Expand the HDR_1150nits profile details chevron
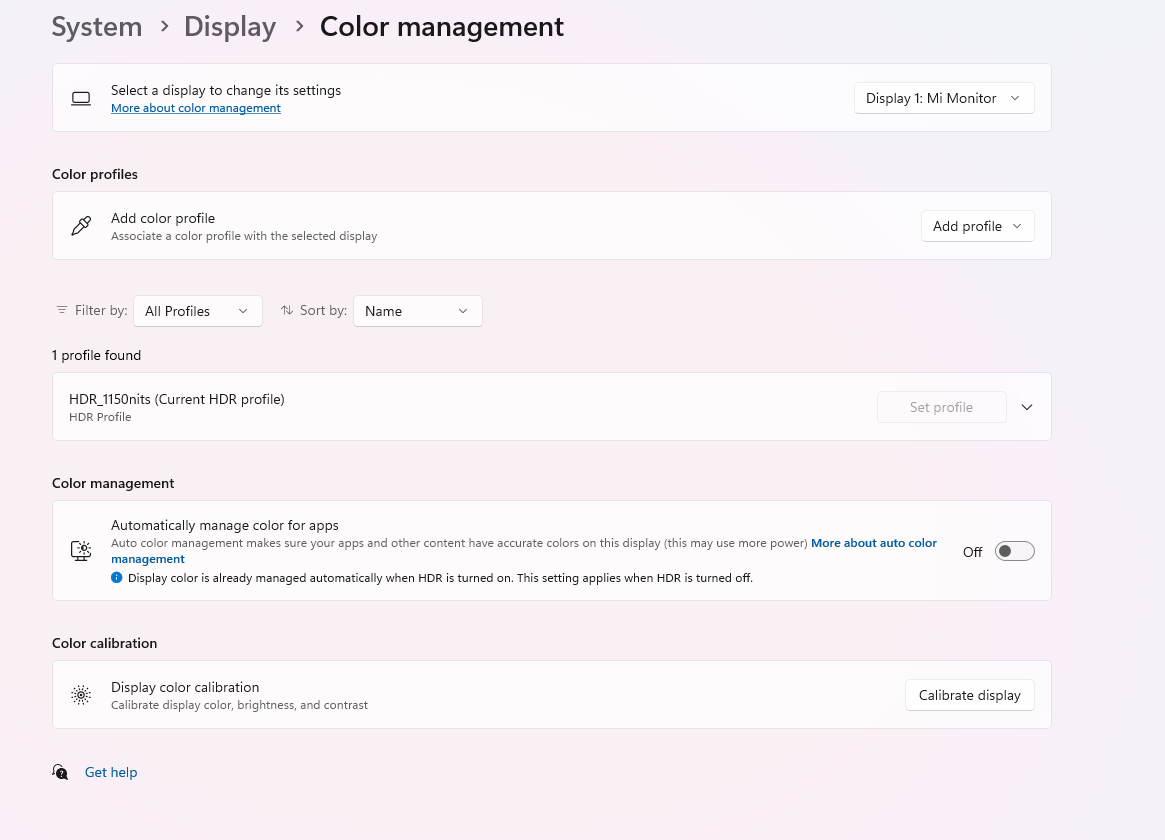1165x840 pixels. point(1027,407)
